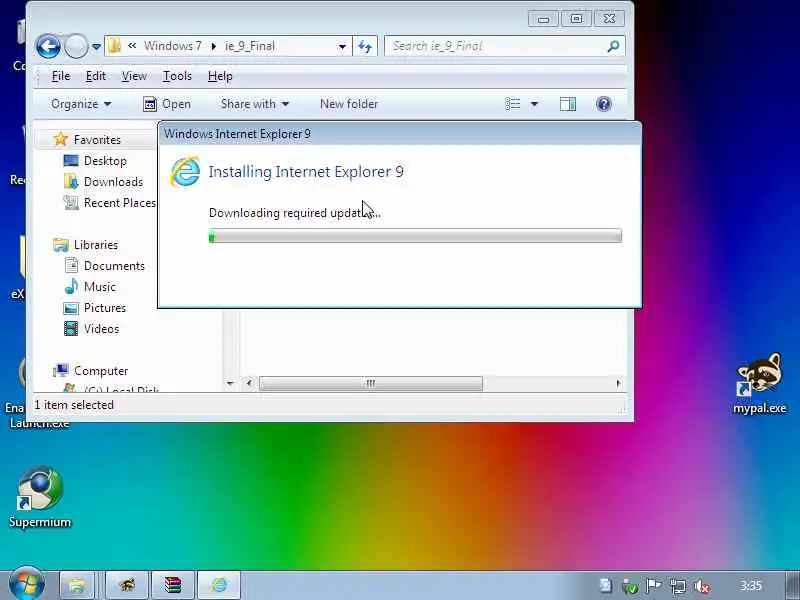
Task: Toggle the preview pane
Action: click(x=568, y=104)
